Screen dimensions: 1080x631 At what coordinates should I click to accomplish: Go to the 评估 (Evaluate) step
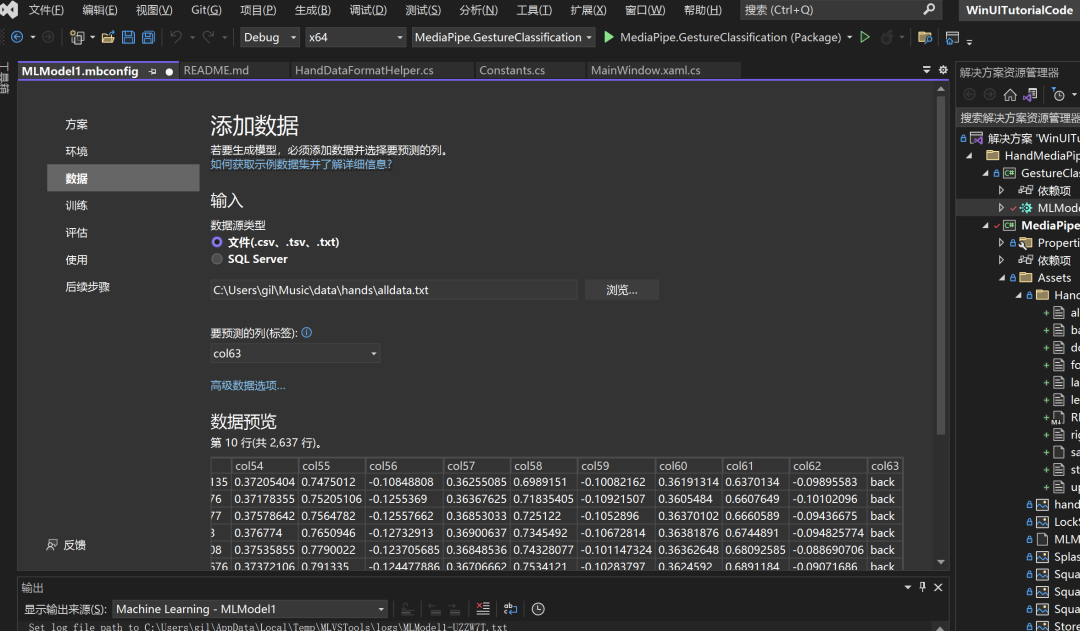click(x=123, y=233)
